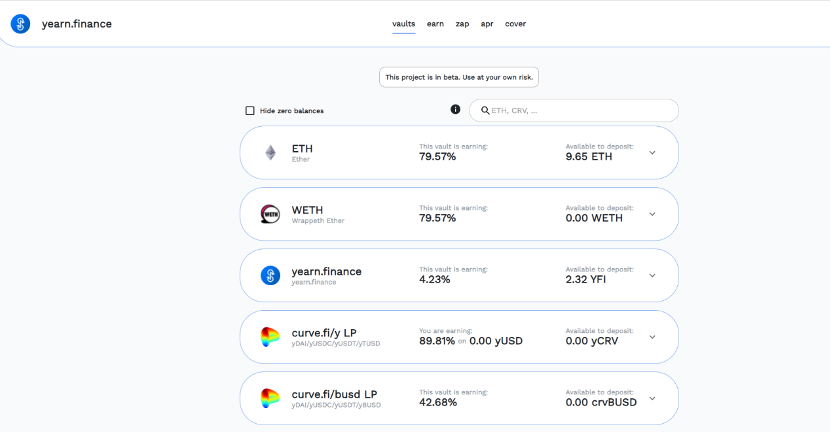Open the cover tab

(515, 24)
